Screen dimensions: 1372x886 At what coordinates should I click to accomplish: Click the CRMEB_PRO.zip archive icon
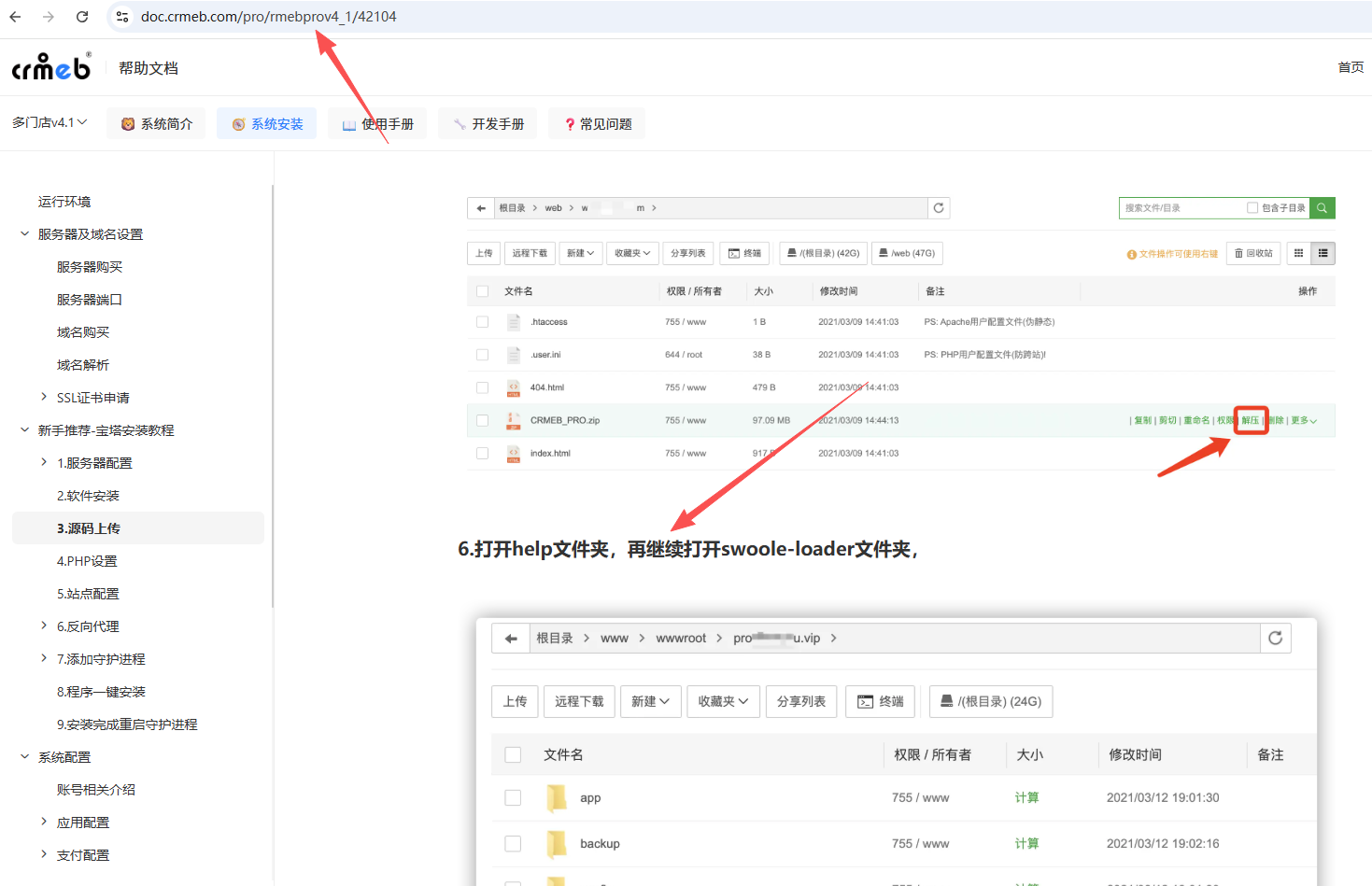pyautogui.click(x=513, y=420)
